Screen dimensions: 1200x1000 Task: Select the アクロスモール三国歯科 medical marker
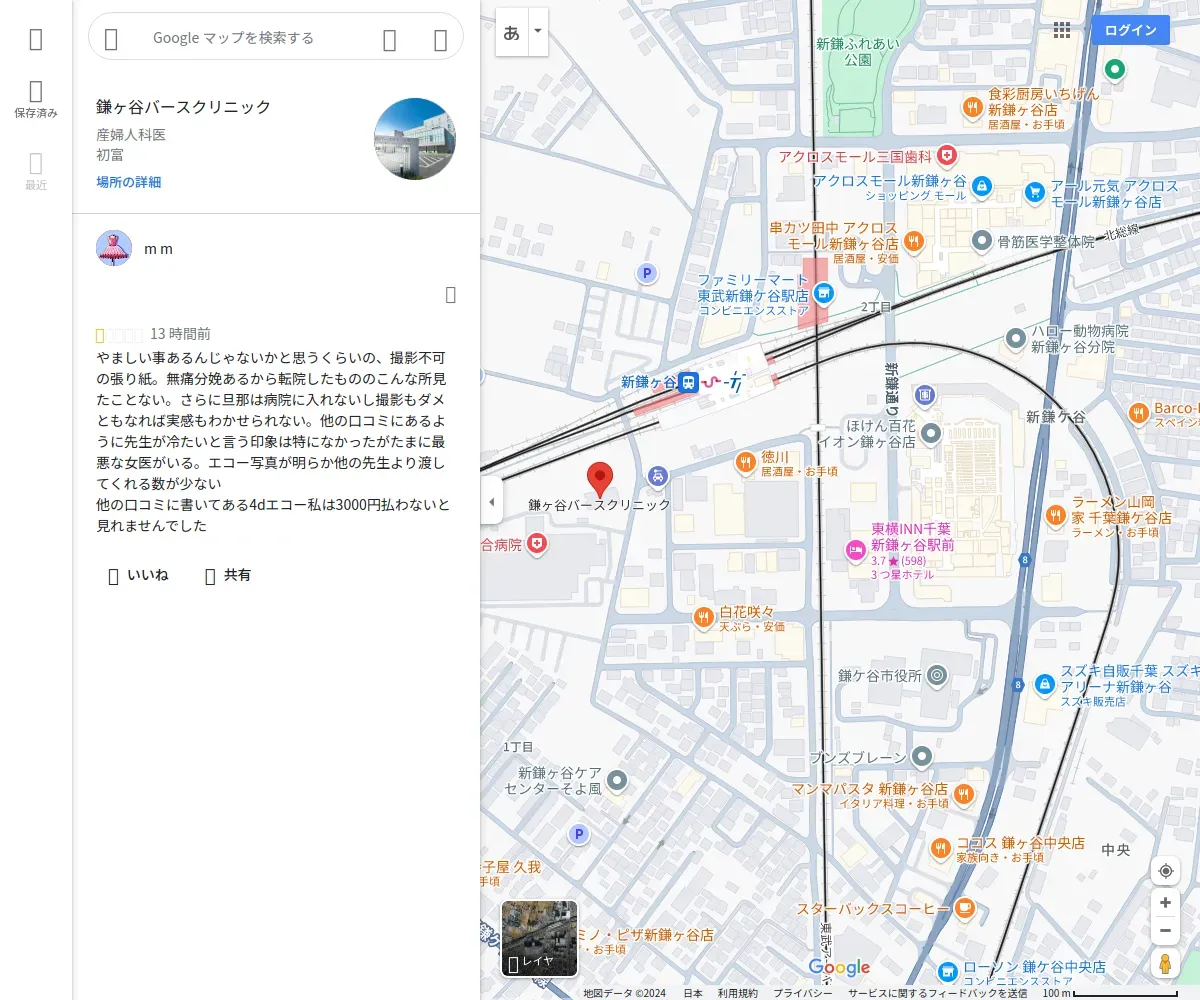946,155
